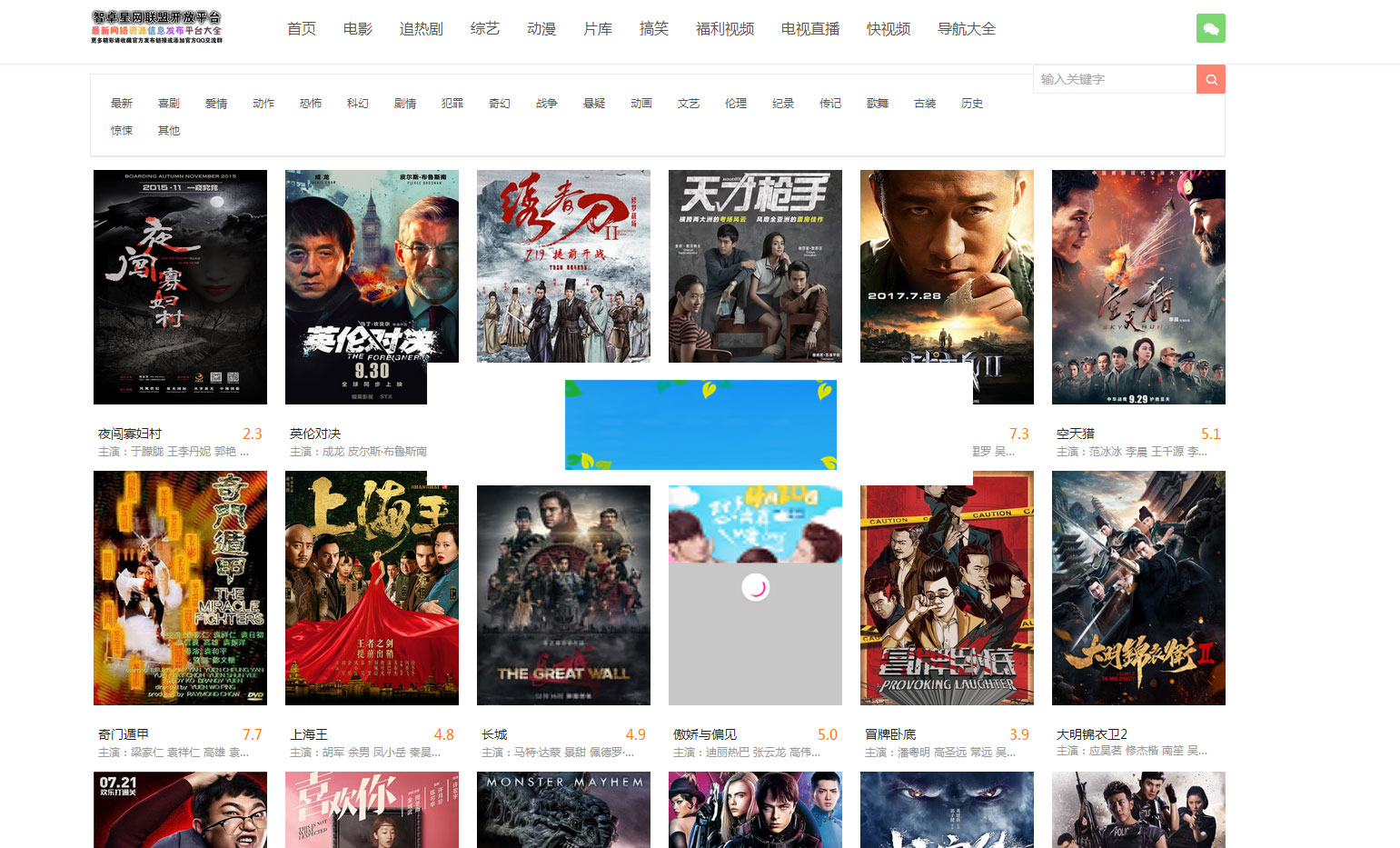Select the 科幻 genre filter
Viewport: 1400px width, 848px height.
click(357, 103)
